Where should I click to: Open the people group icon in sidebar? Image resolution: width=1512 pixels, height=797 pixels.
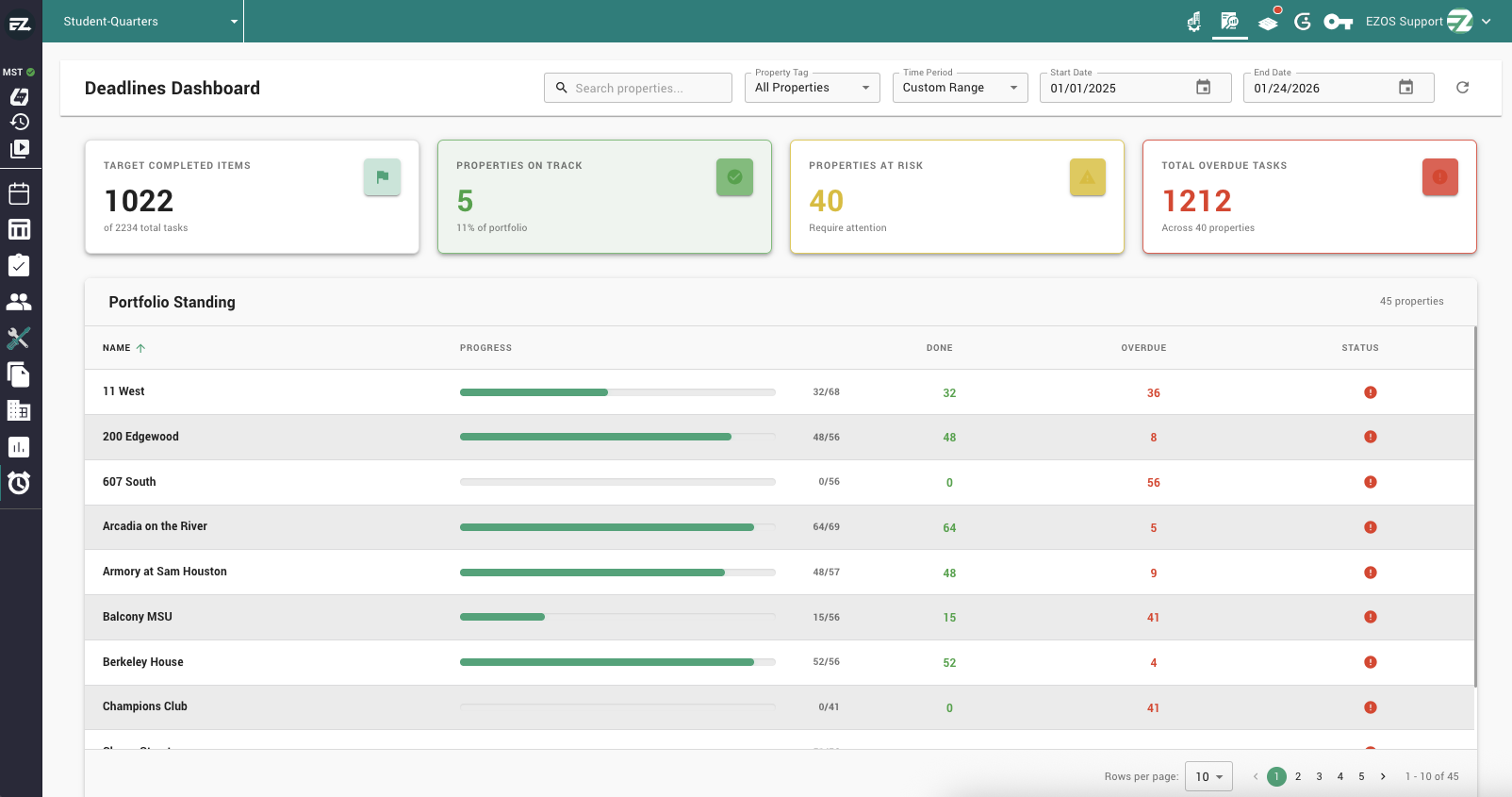coord(19,302)
